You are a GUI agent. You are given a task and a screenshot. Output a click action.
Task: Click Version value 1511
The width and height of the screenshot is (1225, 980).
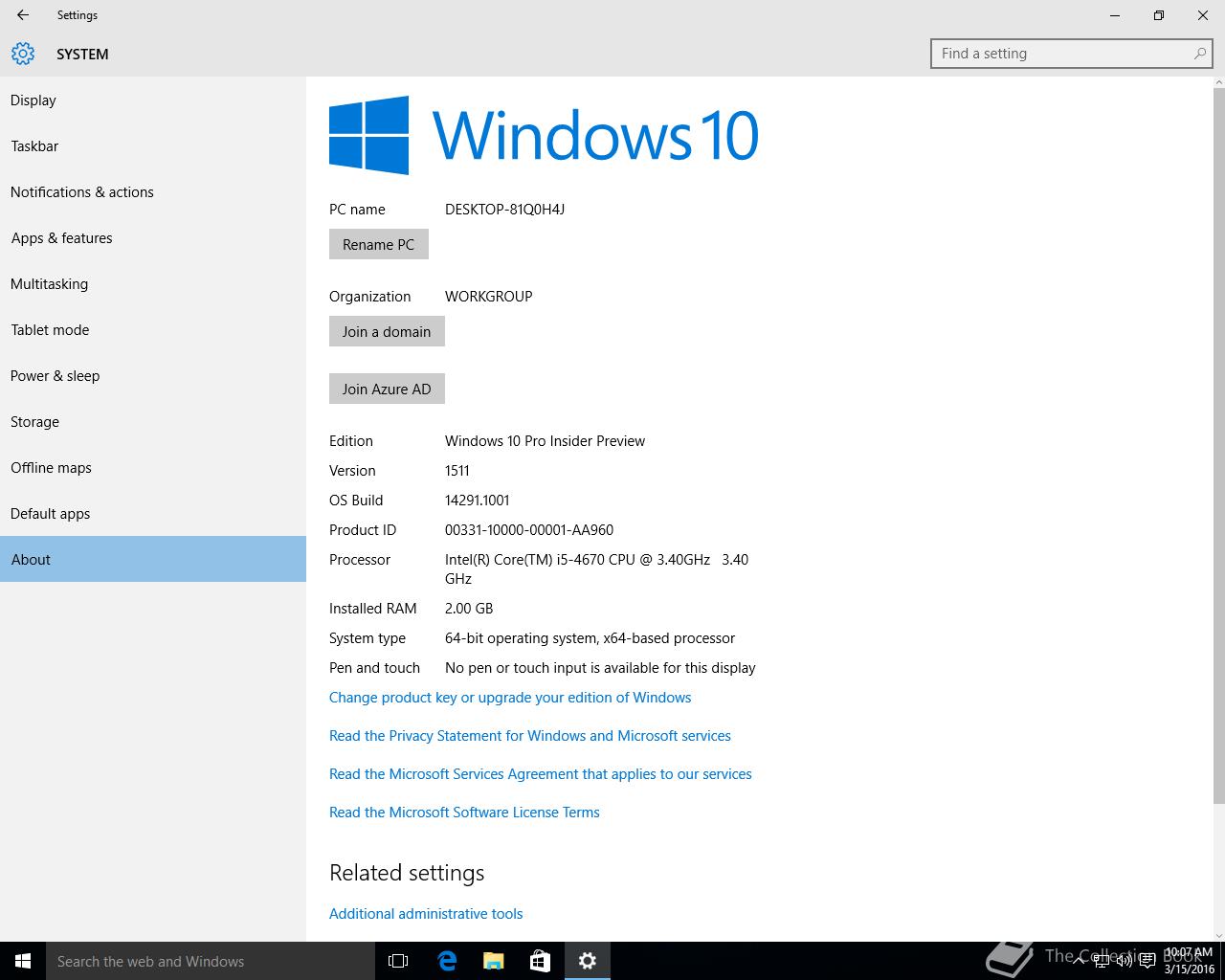pos(457,470)
